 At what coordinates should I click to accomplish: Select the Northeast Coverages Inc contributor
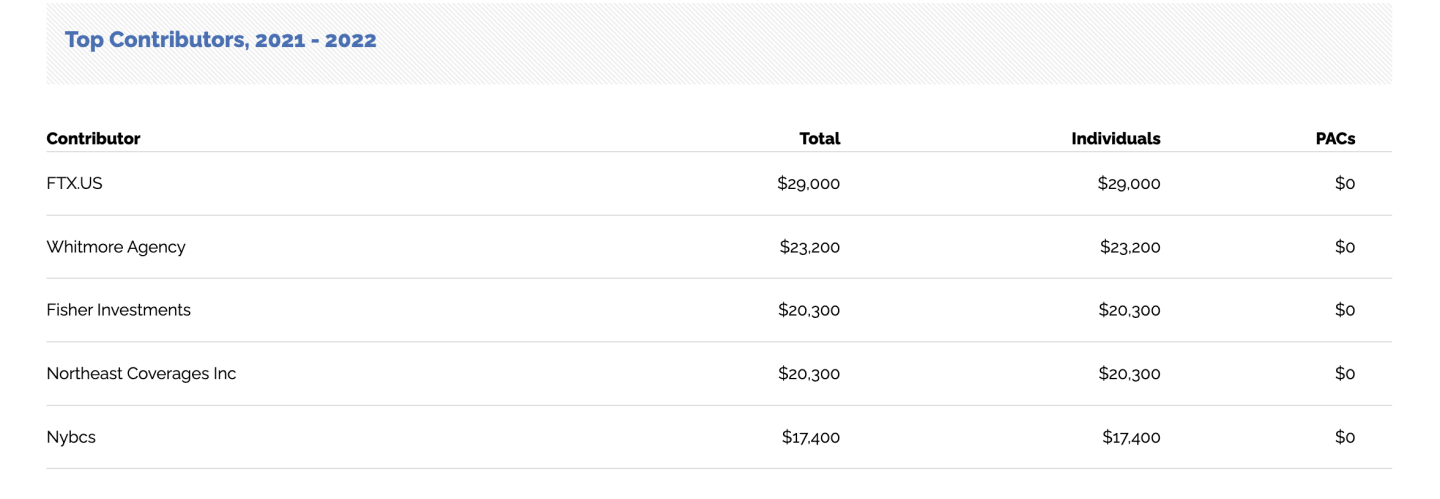141,374
